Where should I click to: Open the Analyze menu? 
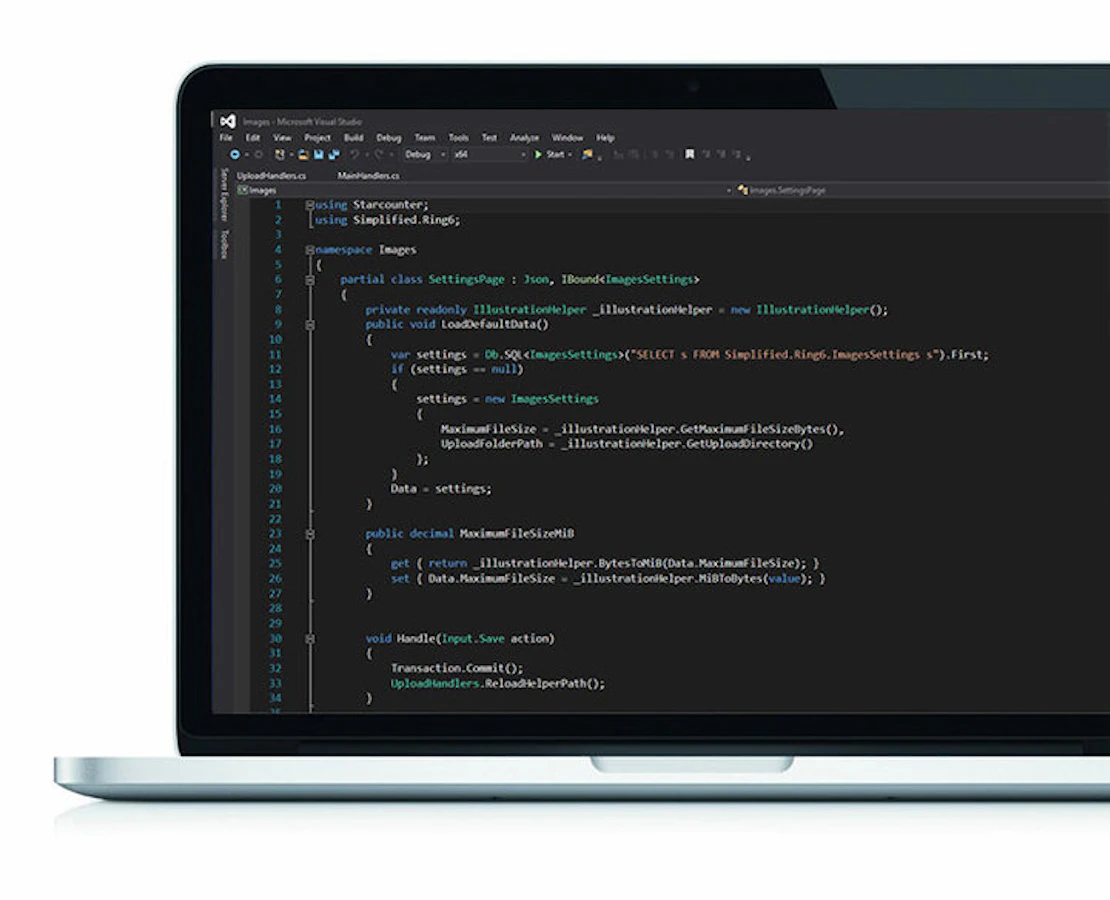pos(525,137)
